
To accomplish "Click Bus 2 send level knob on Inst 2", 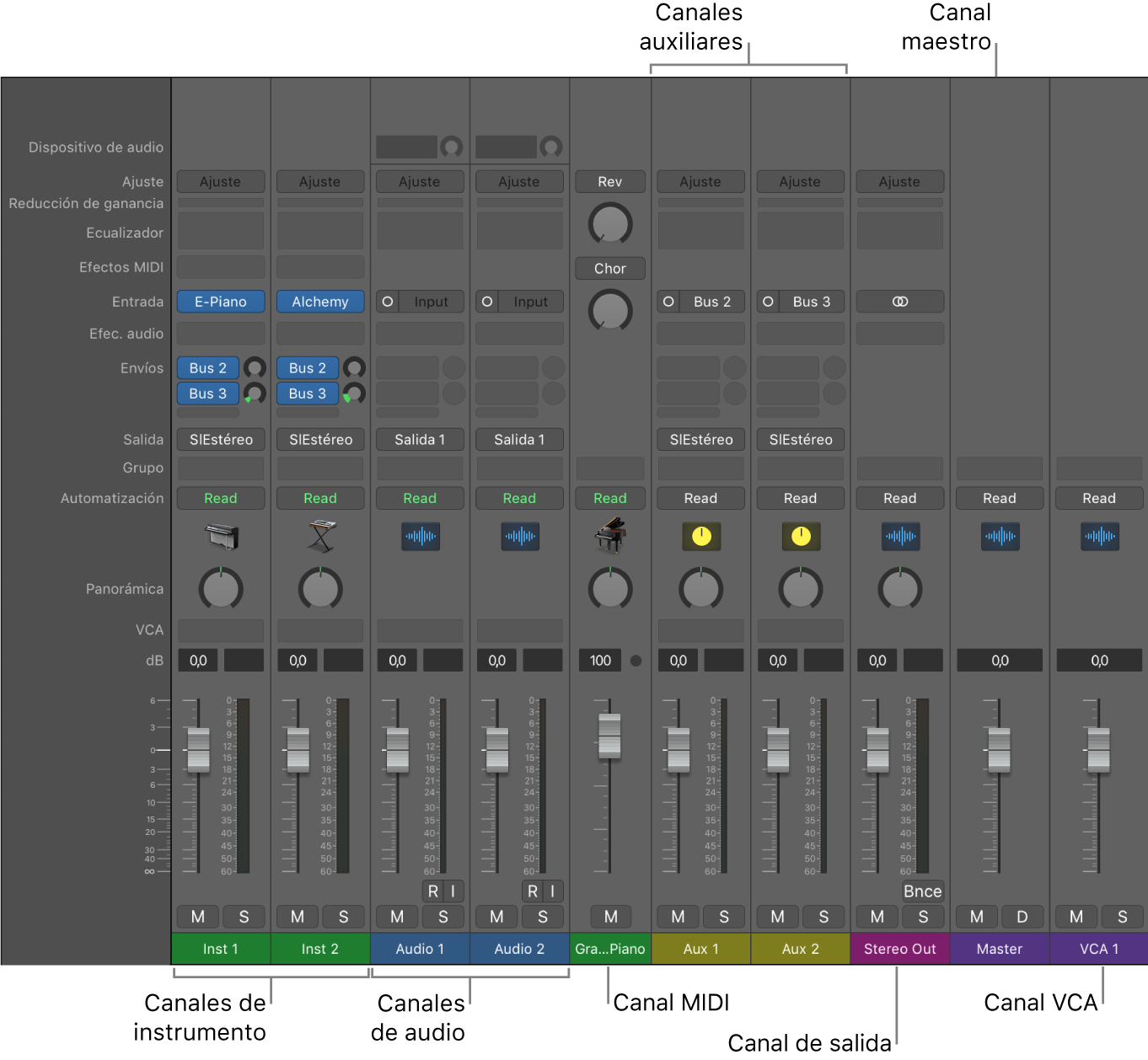I will coord(354,368).
